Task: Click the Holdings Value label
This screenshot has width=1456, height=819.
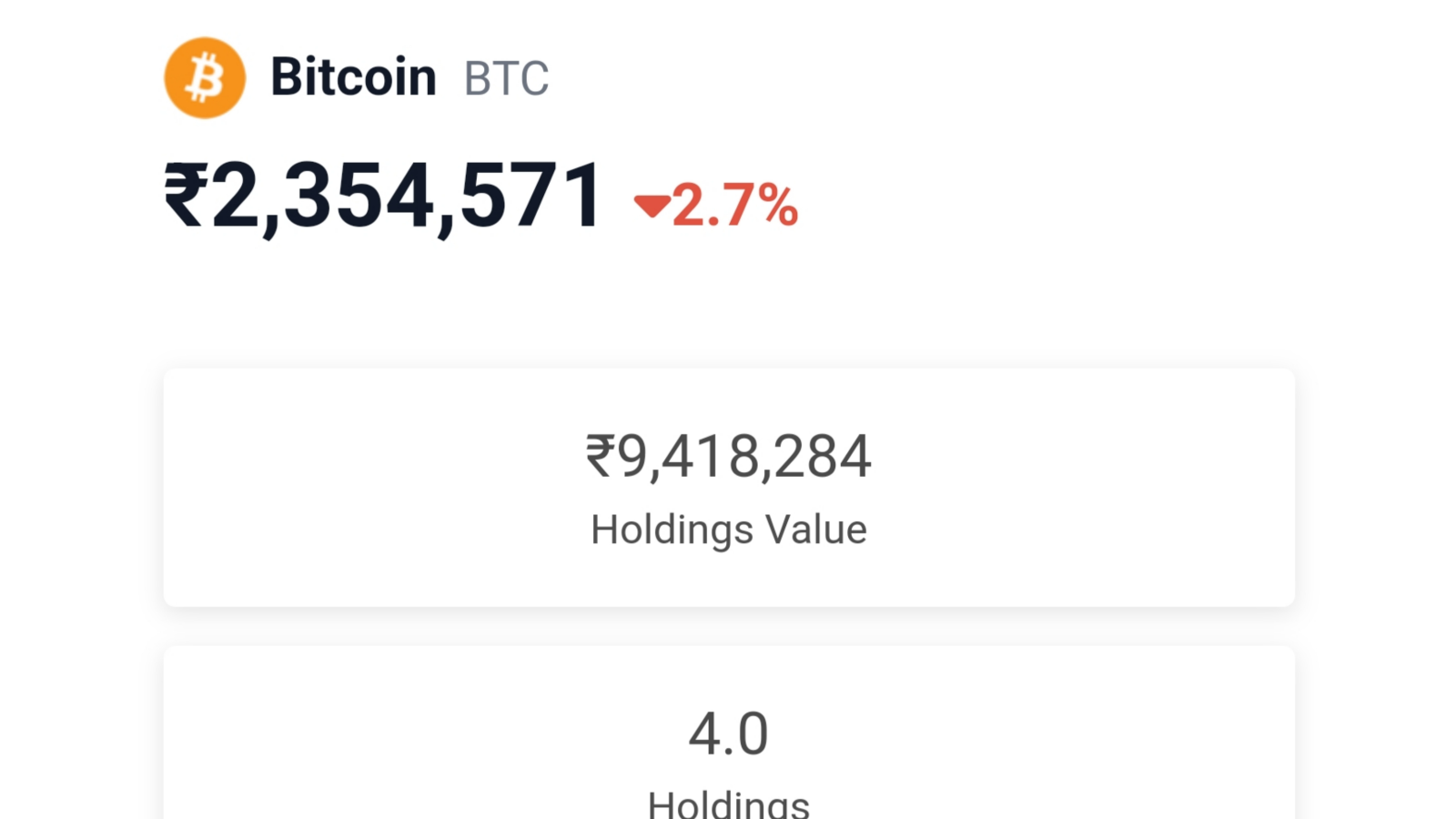Action: (728, 529)
